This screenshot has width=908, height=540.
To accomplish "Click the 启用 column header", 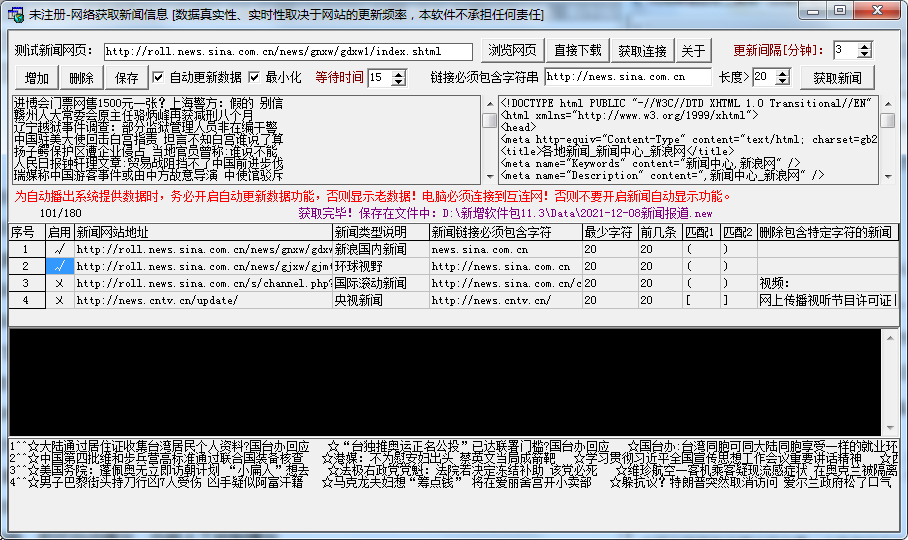I will tap(60, 233).
